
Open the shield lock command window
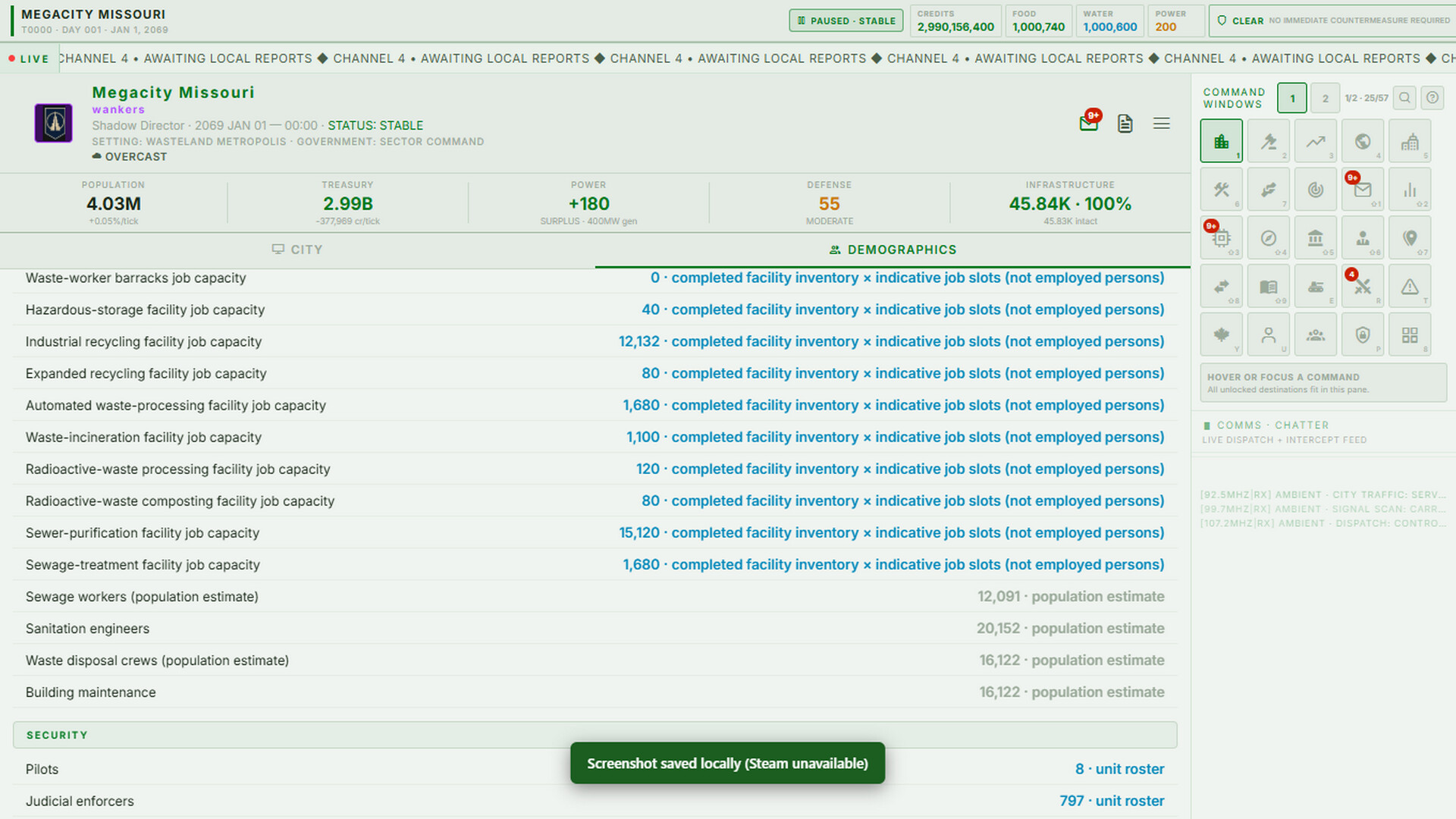1362,335
